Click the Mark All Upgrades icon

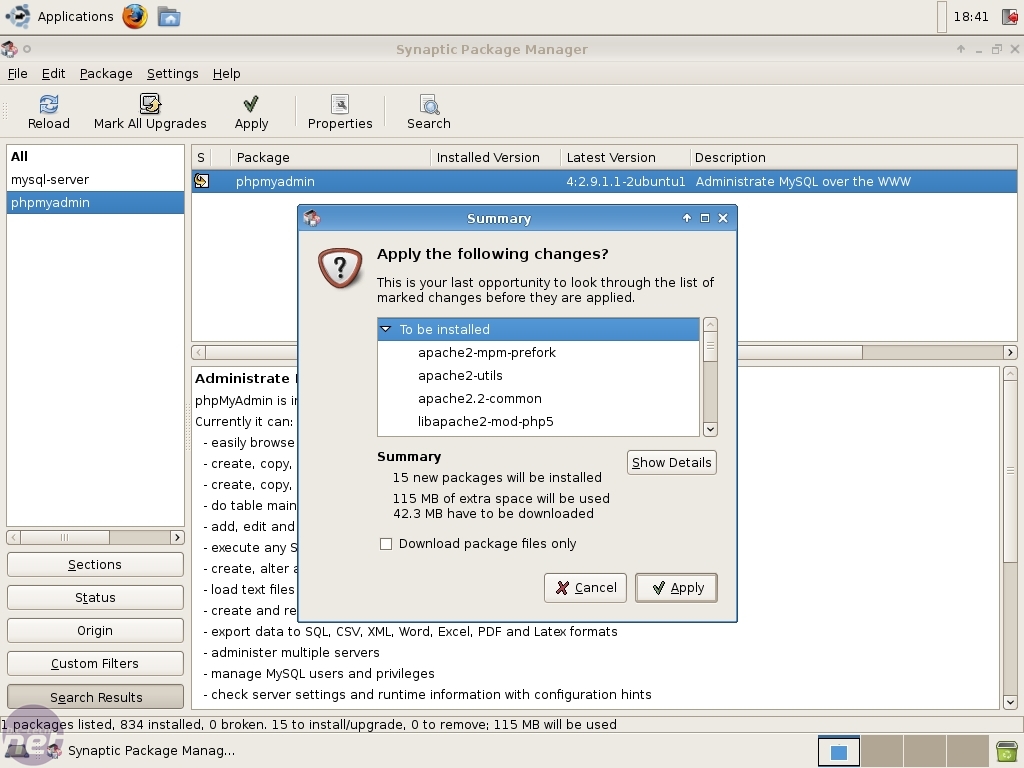click(150, 104)
